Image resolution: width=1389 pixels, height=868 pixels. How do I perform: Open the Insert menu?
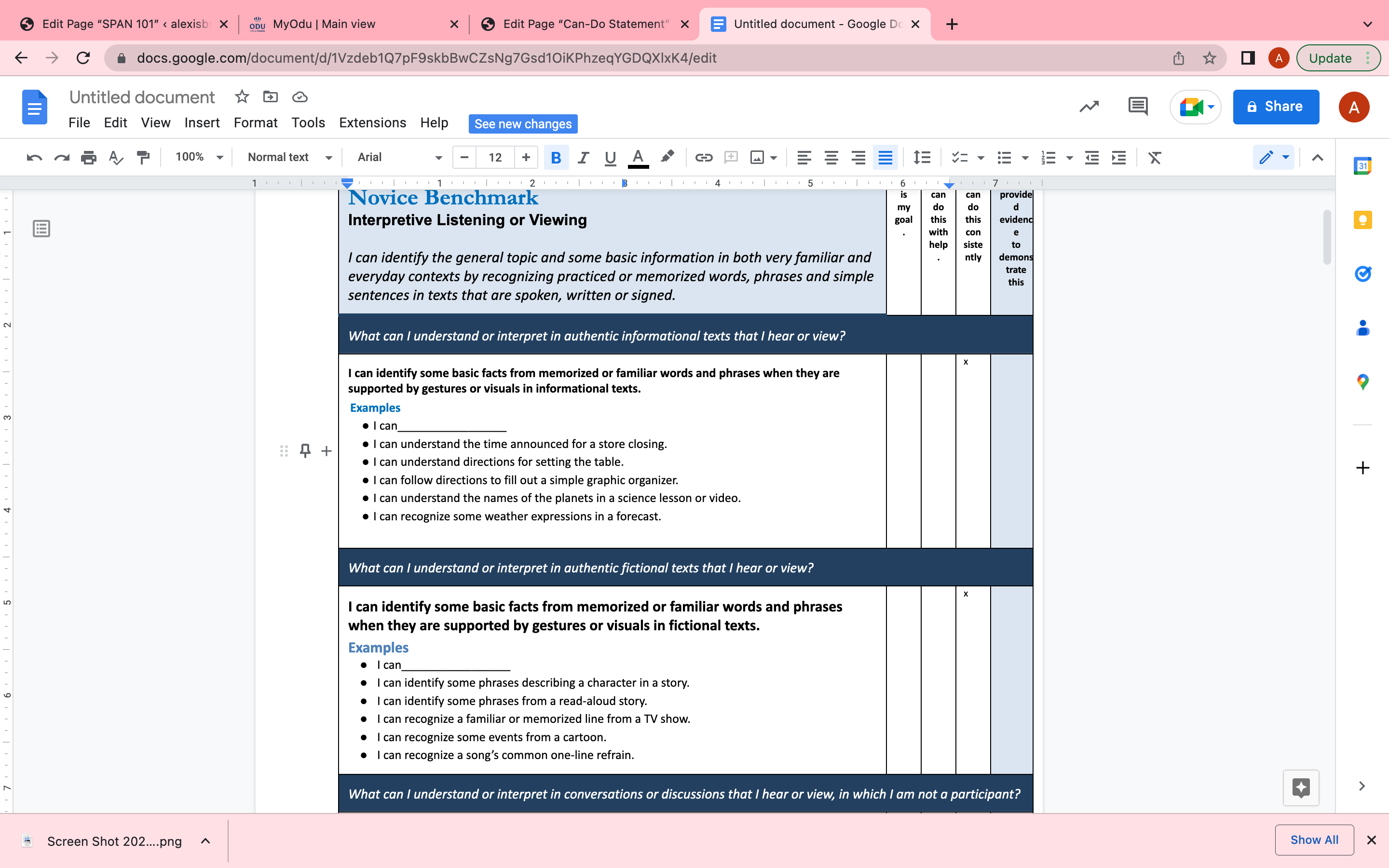(202, 123)
